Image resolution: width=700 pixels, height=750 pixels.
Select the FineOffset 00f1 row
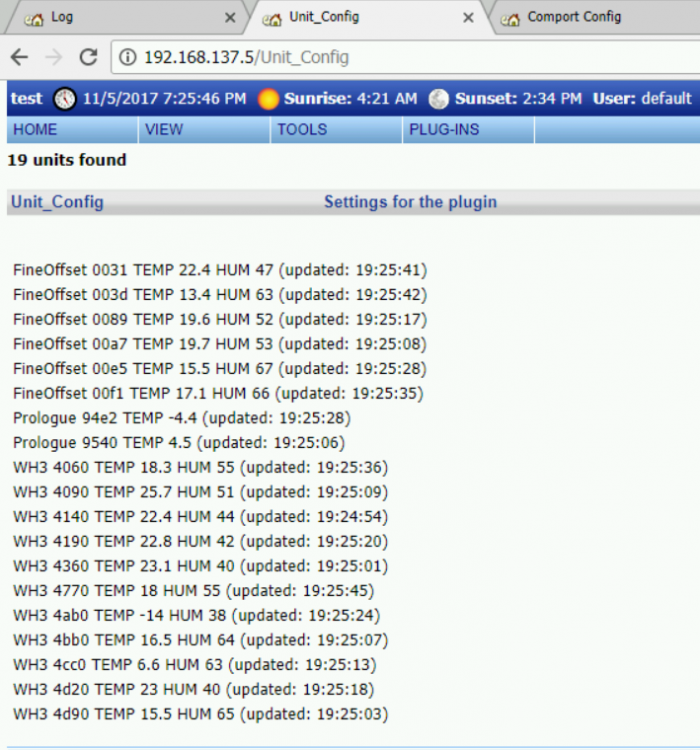pyautogui.click(x=218, y=394)
